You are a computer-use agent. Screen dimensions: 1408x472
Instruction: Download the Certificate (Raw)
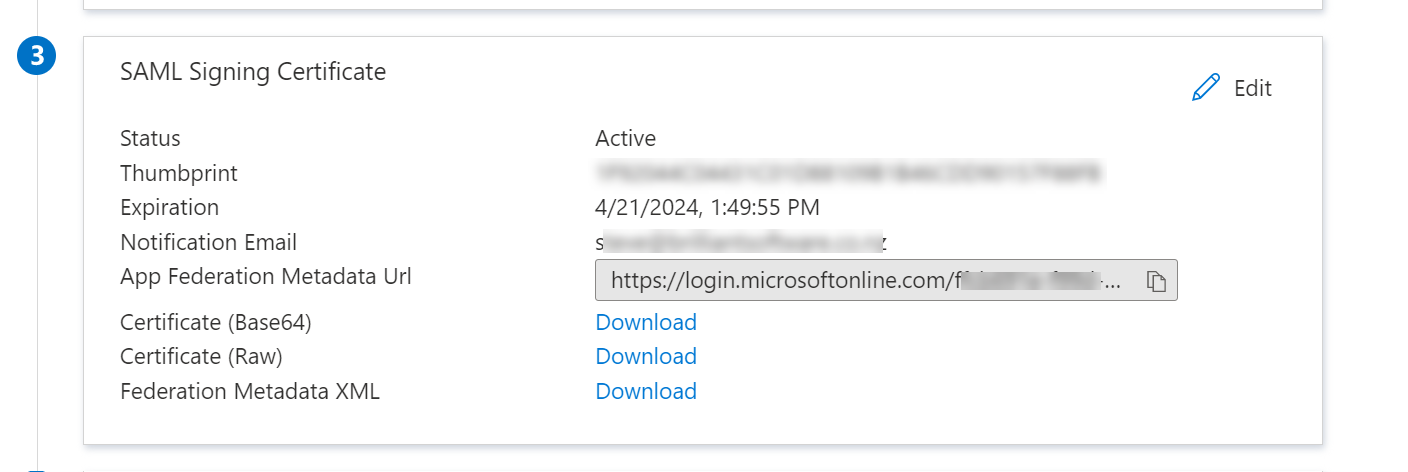tap(646, 356)
